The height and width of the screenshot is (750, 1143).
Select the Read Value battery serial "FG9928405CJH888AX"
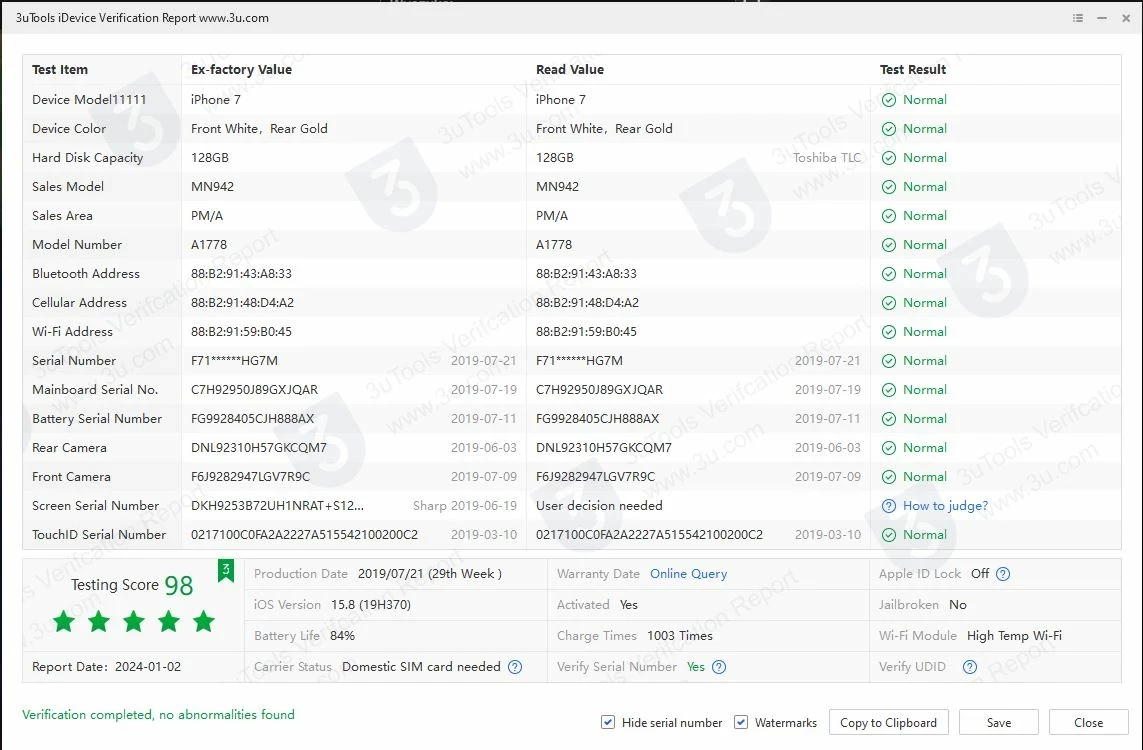pos(598,419)
